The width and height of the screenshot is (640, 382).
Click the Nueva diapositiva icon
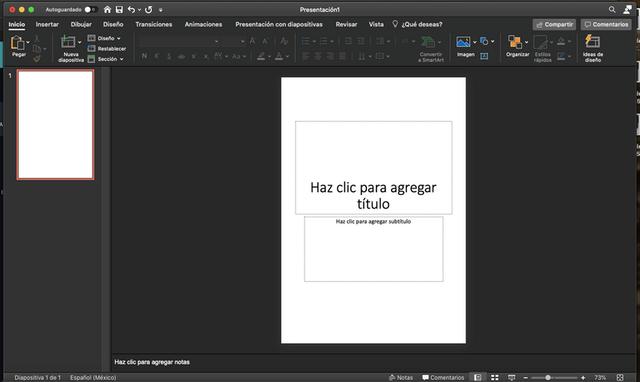(68, 42)
